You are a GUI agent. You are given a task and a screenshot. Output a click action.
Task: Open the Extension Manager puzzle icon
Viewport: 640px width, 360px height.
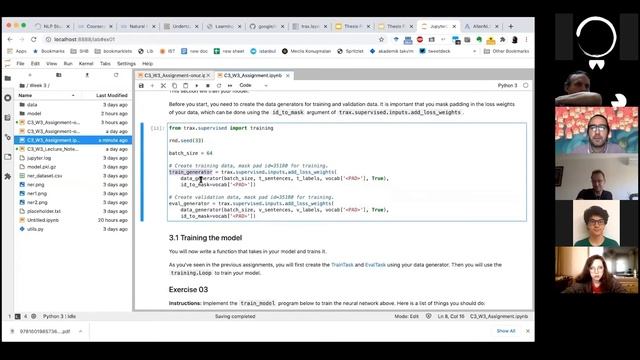[x=7, y=176]
